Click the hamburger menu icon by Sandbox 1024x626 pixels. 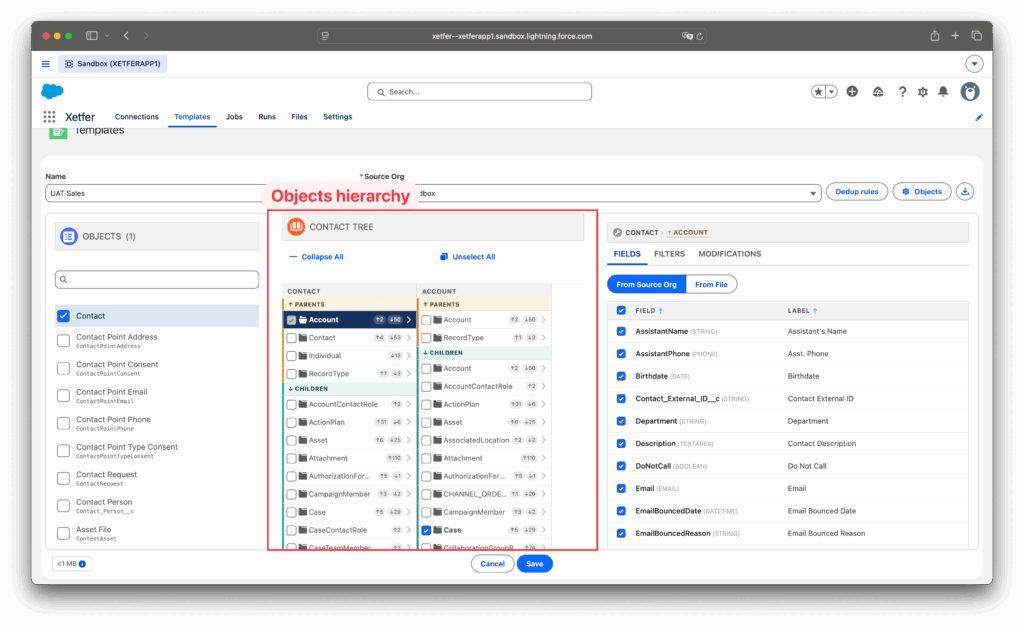[46, 64]
